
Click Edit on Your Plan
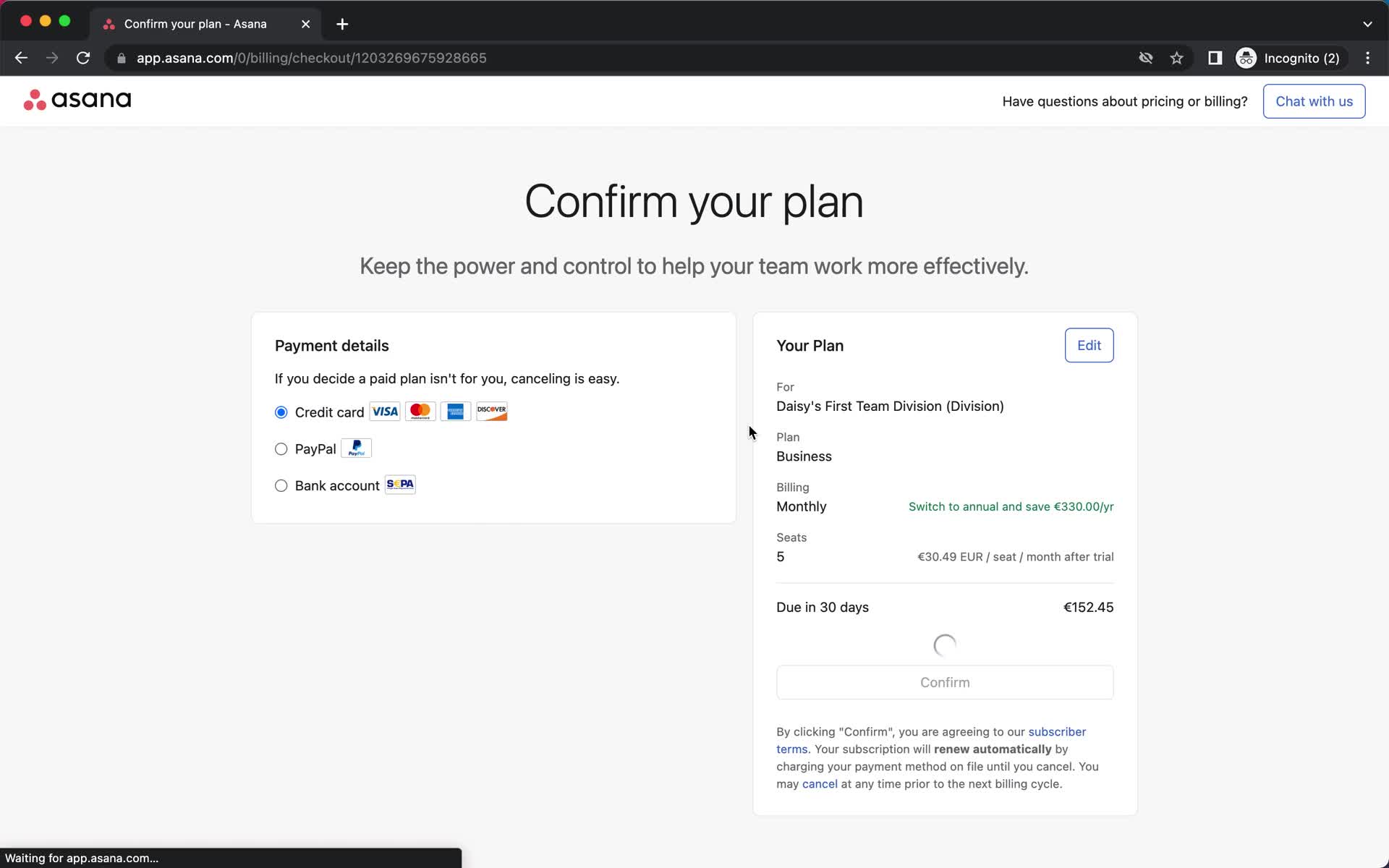coord(1089,345)
